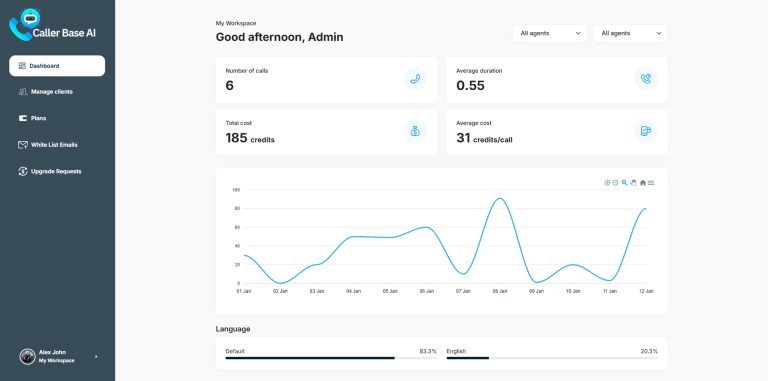Open the second All agents dropdown
Viewport: 768px width, 381px height.
630,33
